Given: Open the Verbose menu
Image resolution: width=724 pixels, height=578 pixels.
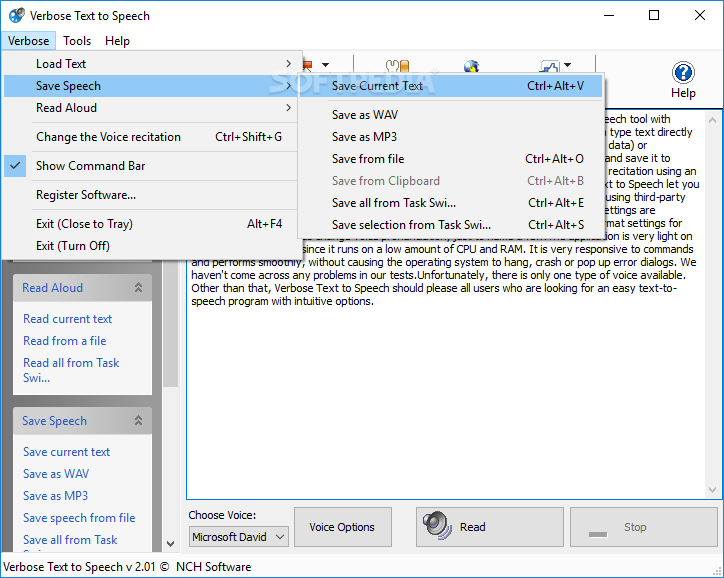Looking at the screenshot, I should pyautogui.click(x=29, y=41).
